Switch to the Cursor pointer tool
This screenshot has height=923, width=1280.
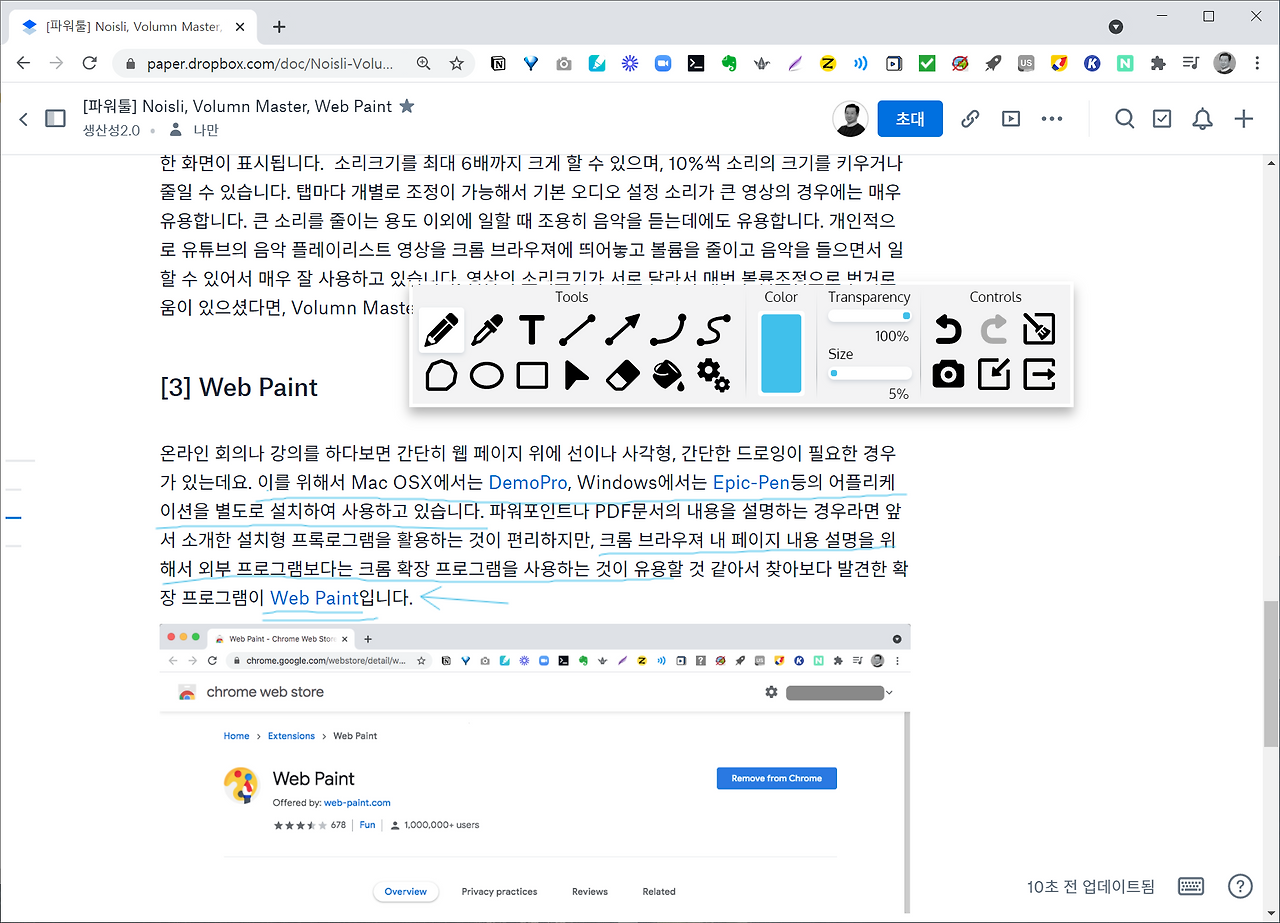(577, 375)
